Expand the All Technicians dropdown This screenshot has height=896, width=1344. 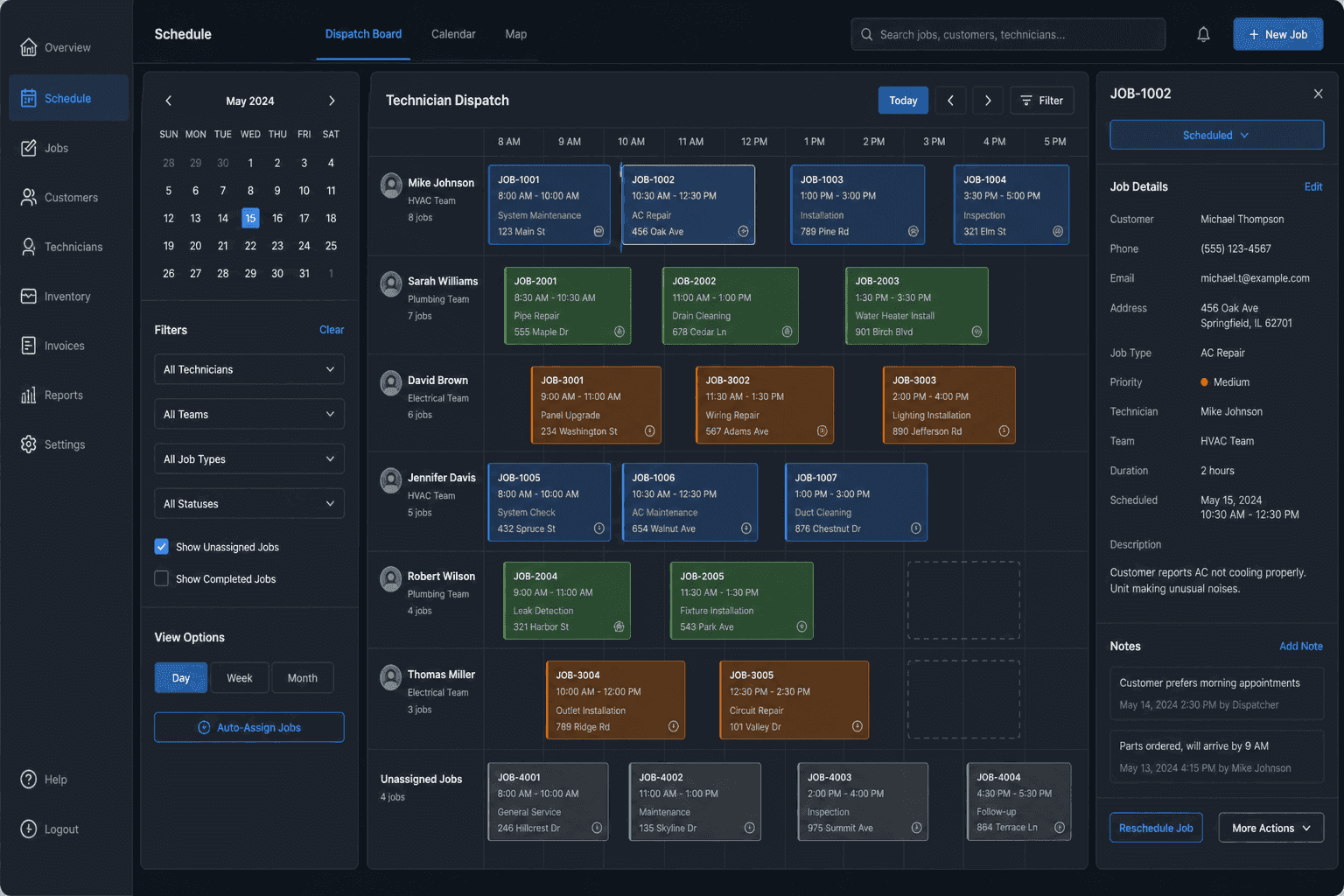pos(249,369)
